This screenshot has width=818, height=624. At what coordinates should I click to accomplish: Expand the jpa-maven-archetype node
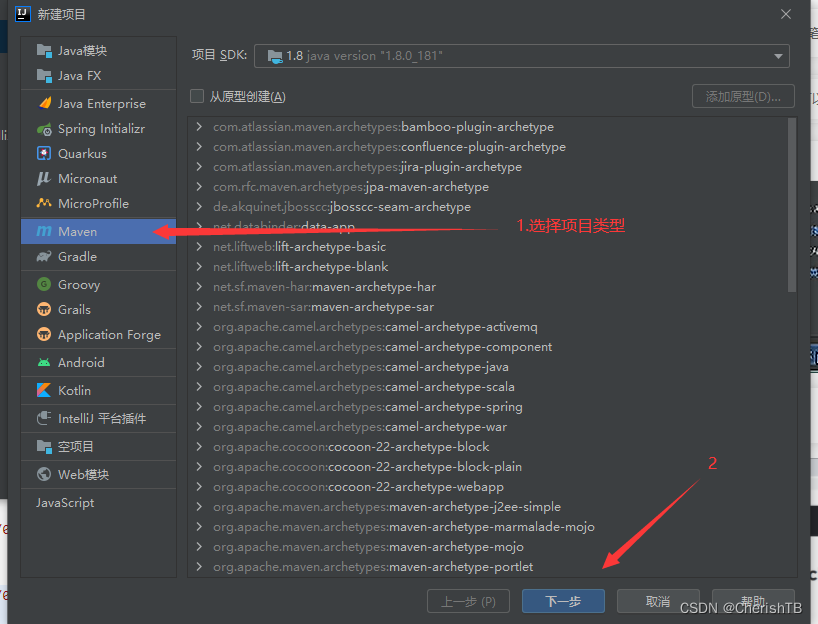(199, 186)
